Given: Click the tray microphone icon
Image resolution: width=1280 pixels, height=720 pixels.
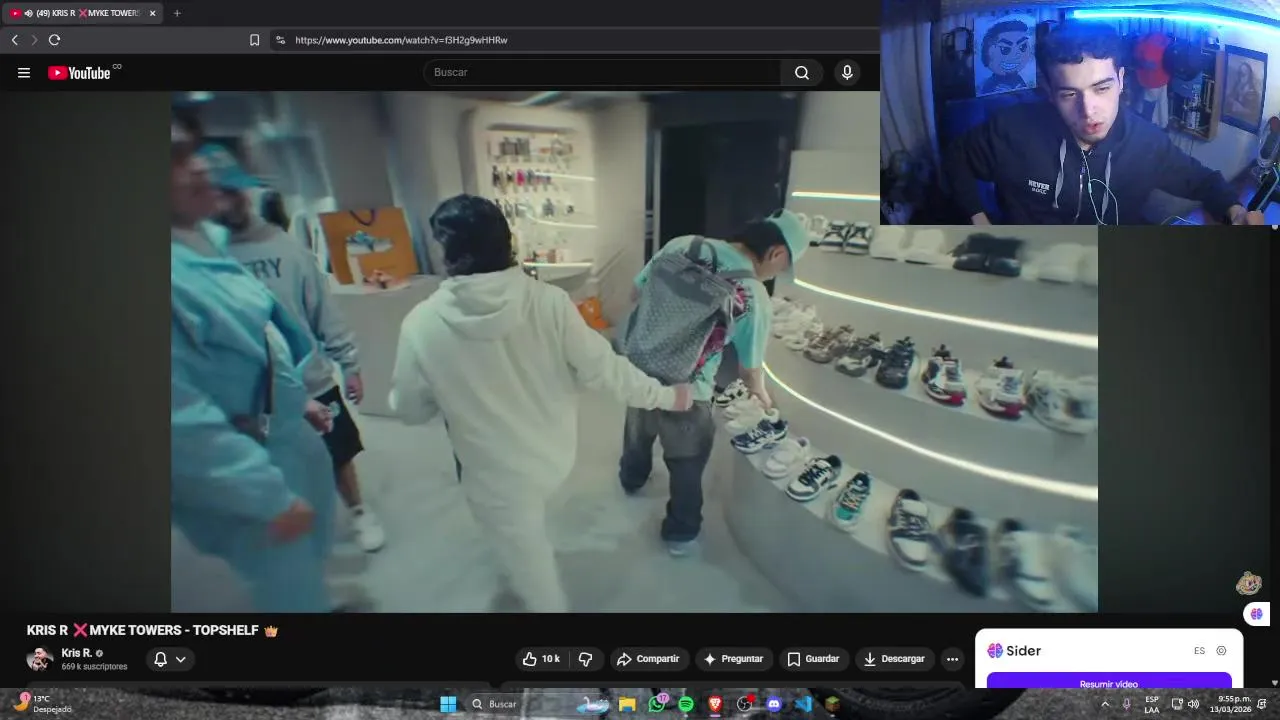Looking at the screenshot, I should click(1127, 704).
